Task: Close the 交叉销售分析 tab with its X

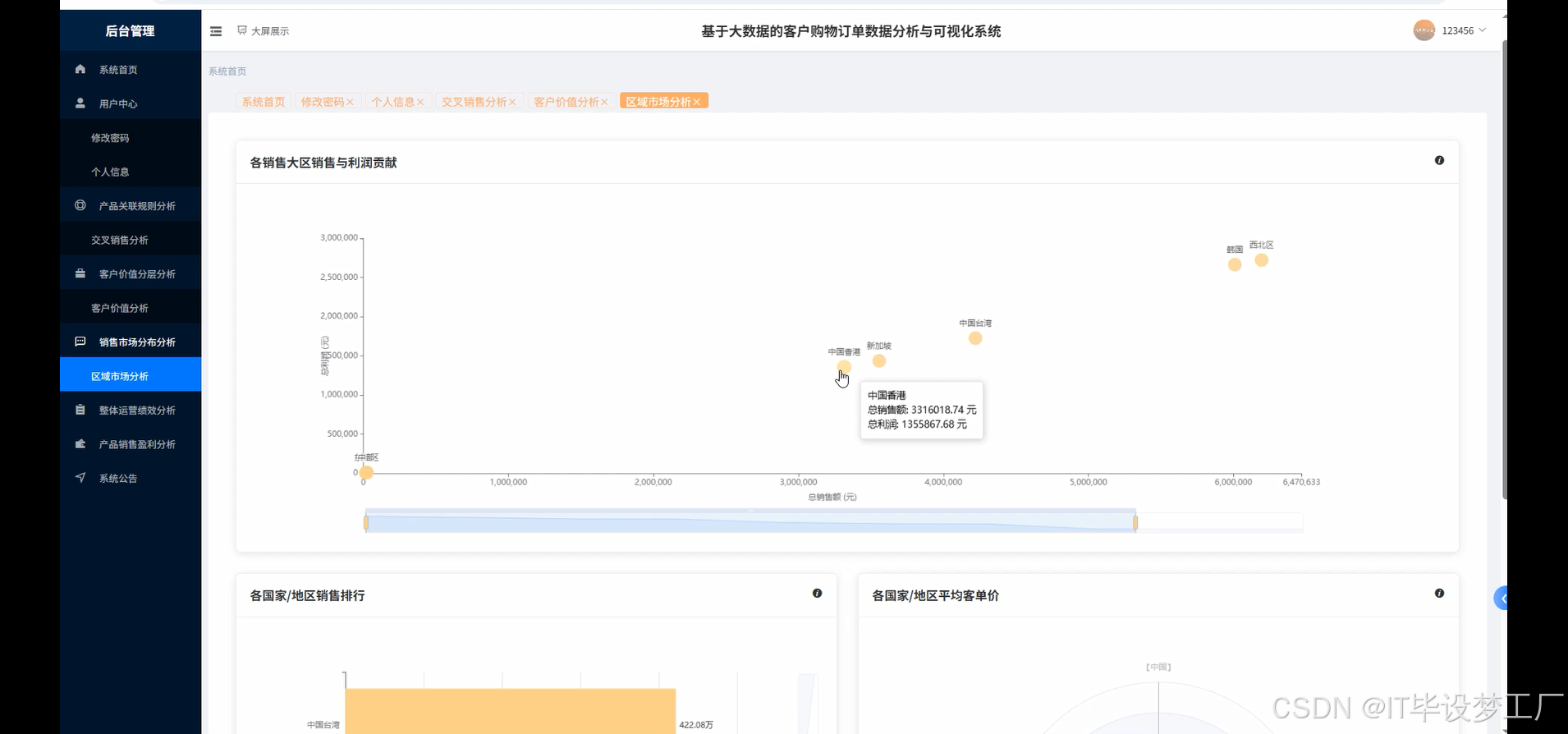Action: click(x=512, y=102)
